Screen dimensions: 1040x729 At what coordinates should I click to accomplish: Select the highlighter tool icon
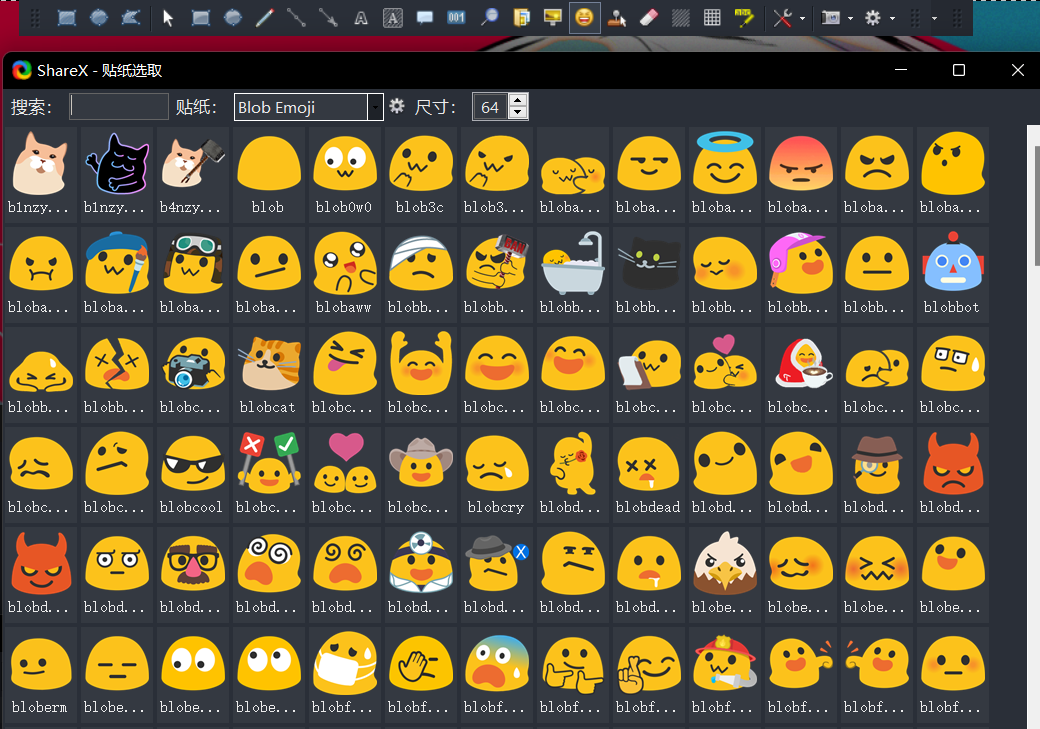pyautogui.click(x=744, y=18)
